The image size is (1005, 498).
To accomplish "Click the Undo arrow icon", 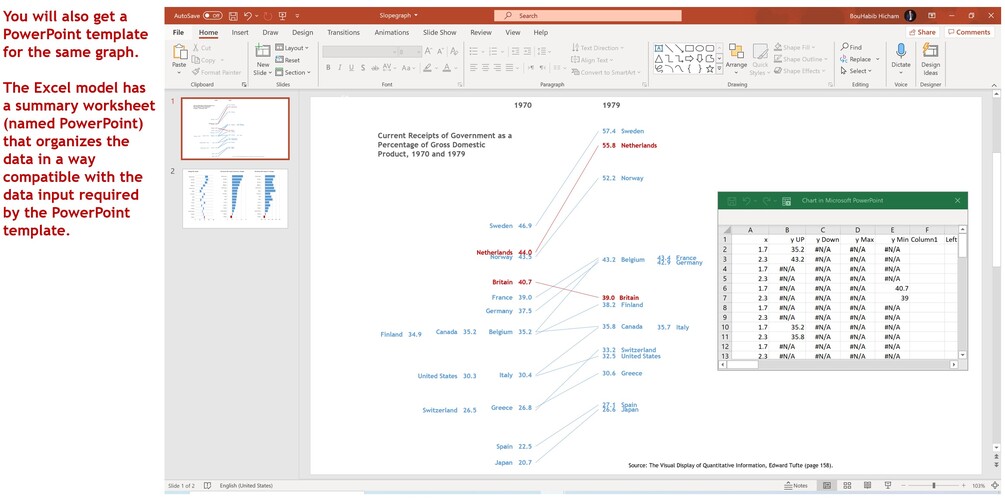I will click(x=248, y=15).
